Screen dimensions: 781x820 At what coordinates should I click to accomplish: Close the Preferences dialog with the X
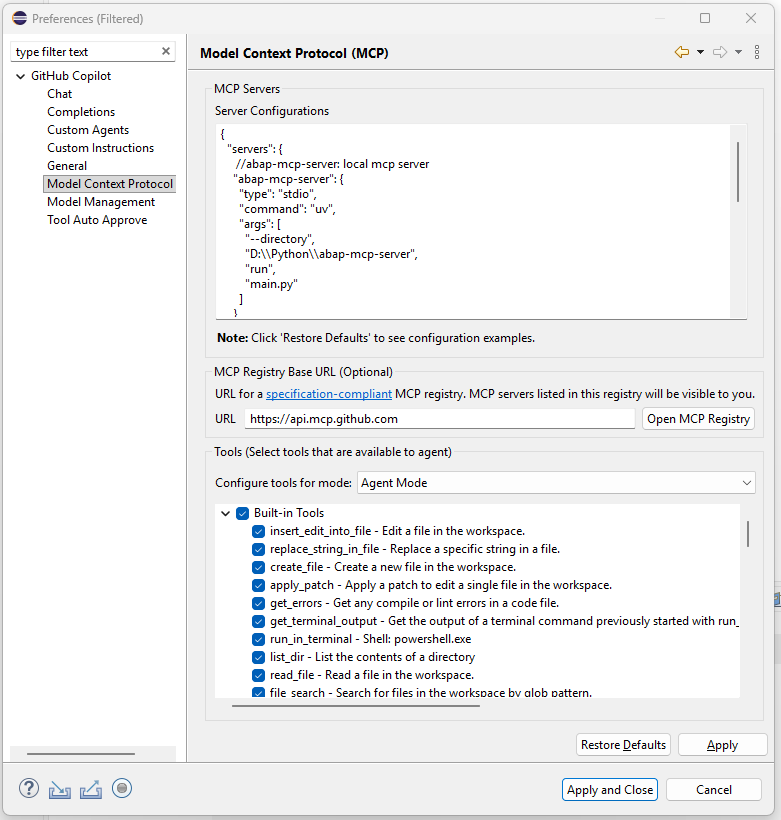751,18
